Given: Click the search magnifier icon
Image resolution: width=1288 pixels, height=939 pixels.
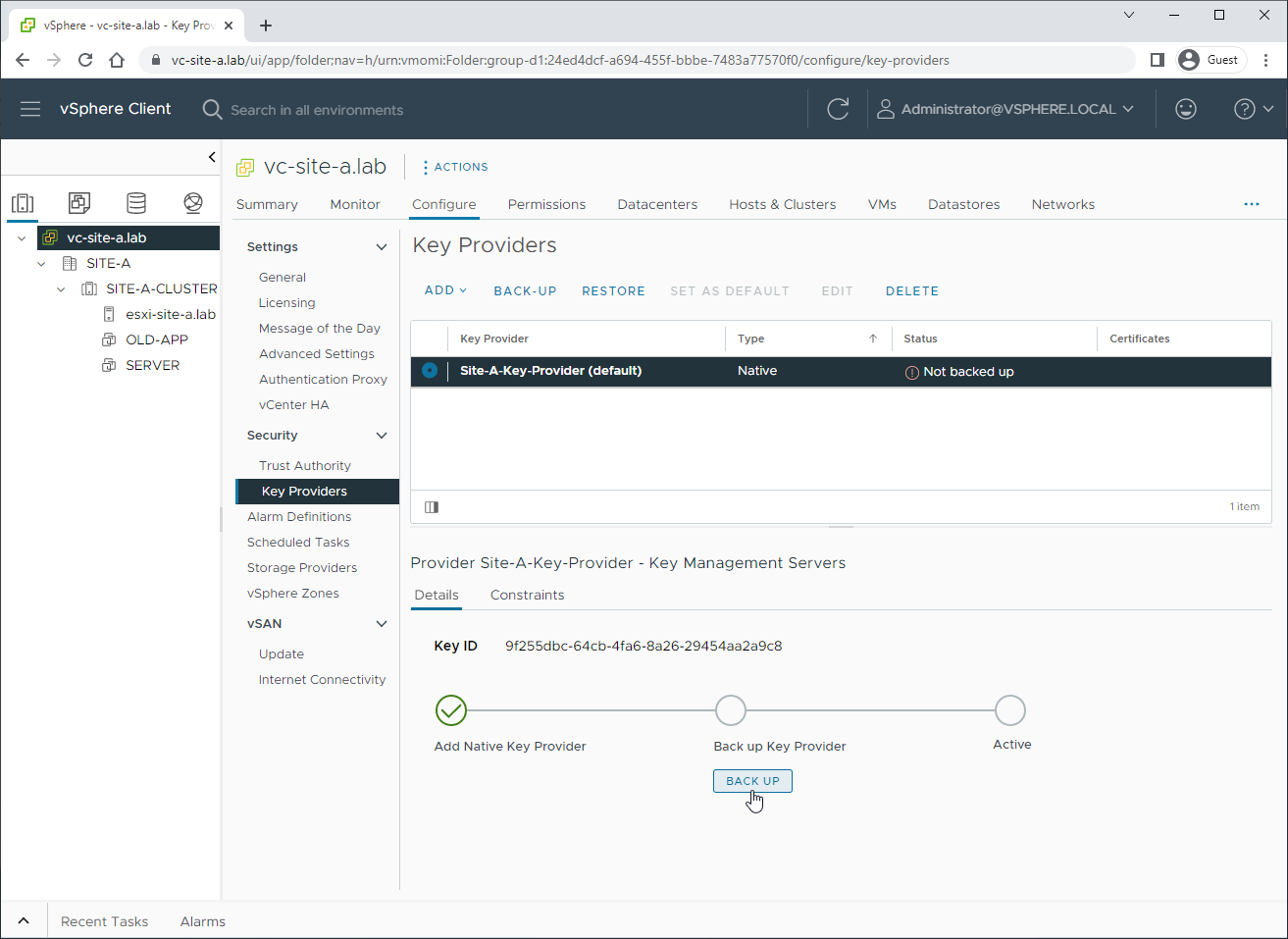Looking at the screenshot, I should tap(212, 109).
